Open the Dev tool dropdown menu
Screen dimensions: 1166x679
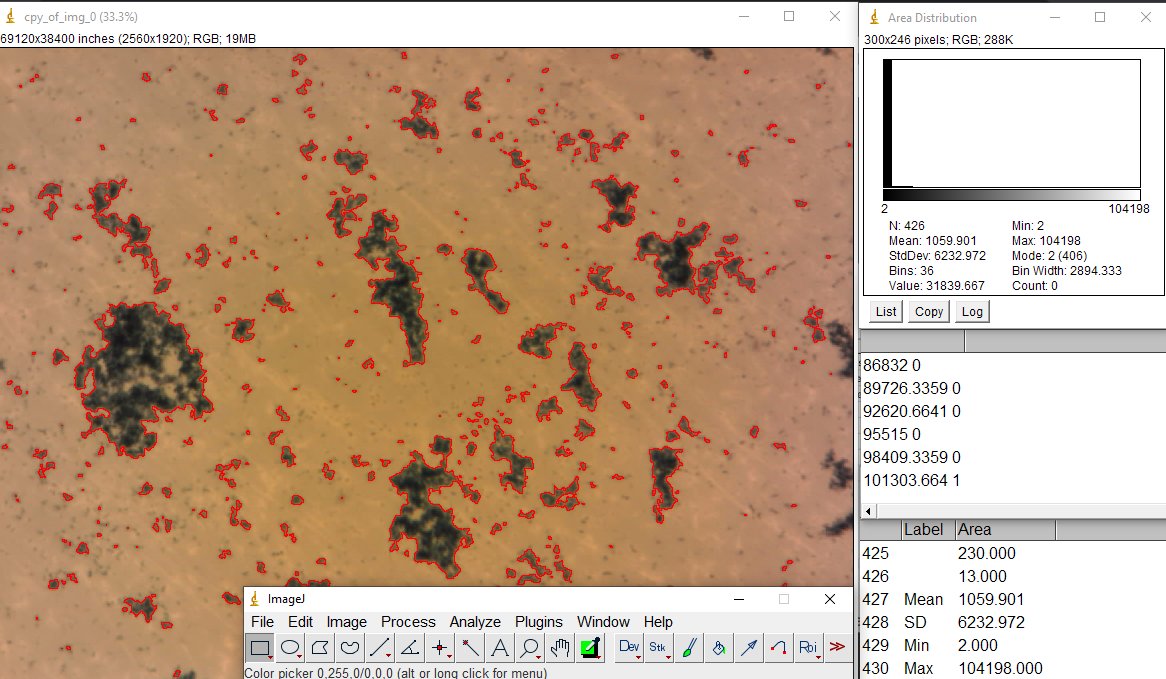[628, 648]
